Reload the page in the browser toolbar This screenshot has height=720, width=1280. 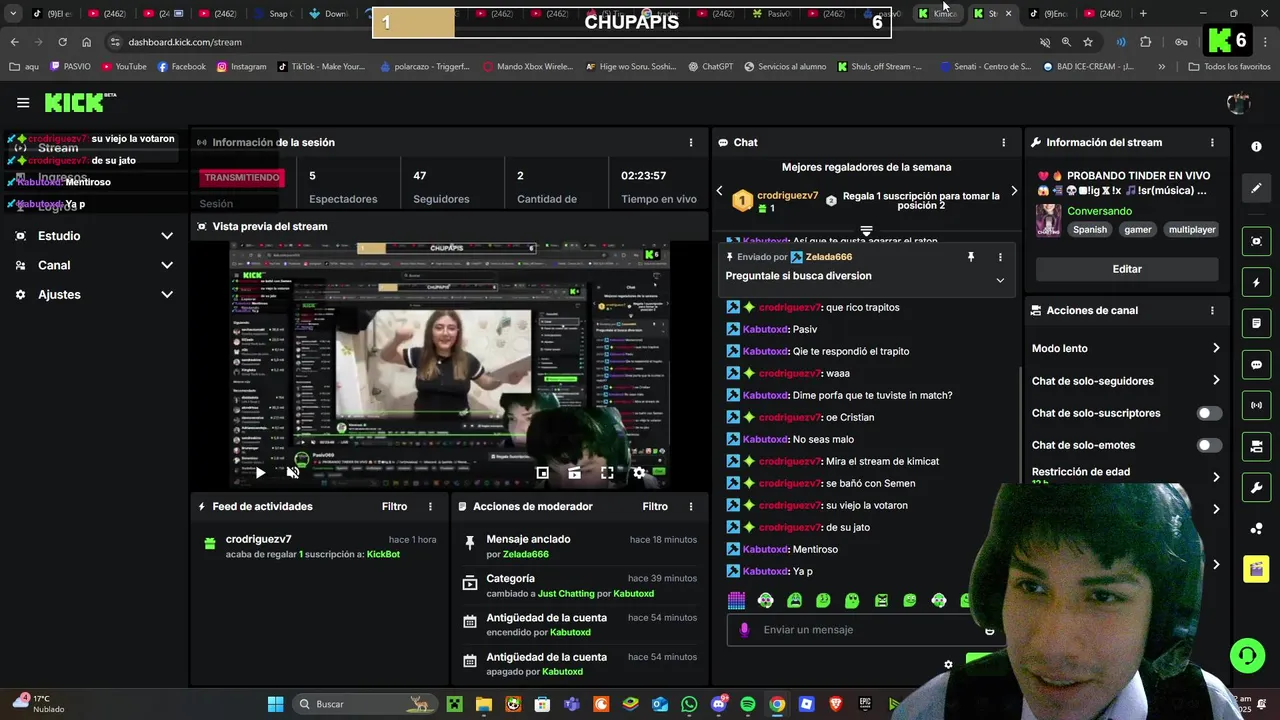coord(62,42)
